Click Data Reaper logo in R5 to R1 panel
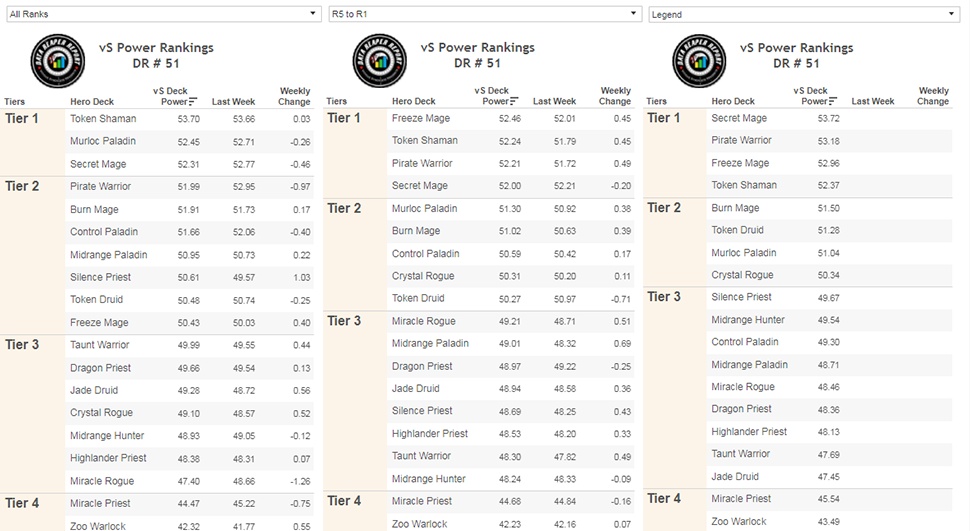This screenshot has height=531, width=970. point(380,61)
